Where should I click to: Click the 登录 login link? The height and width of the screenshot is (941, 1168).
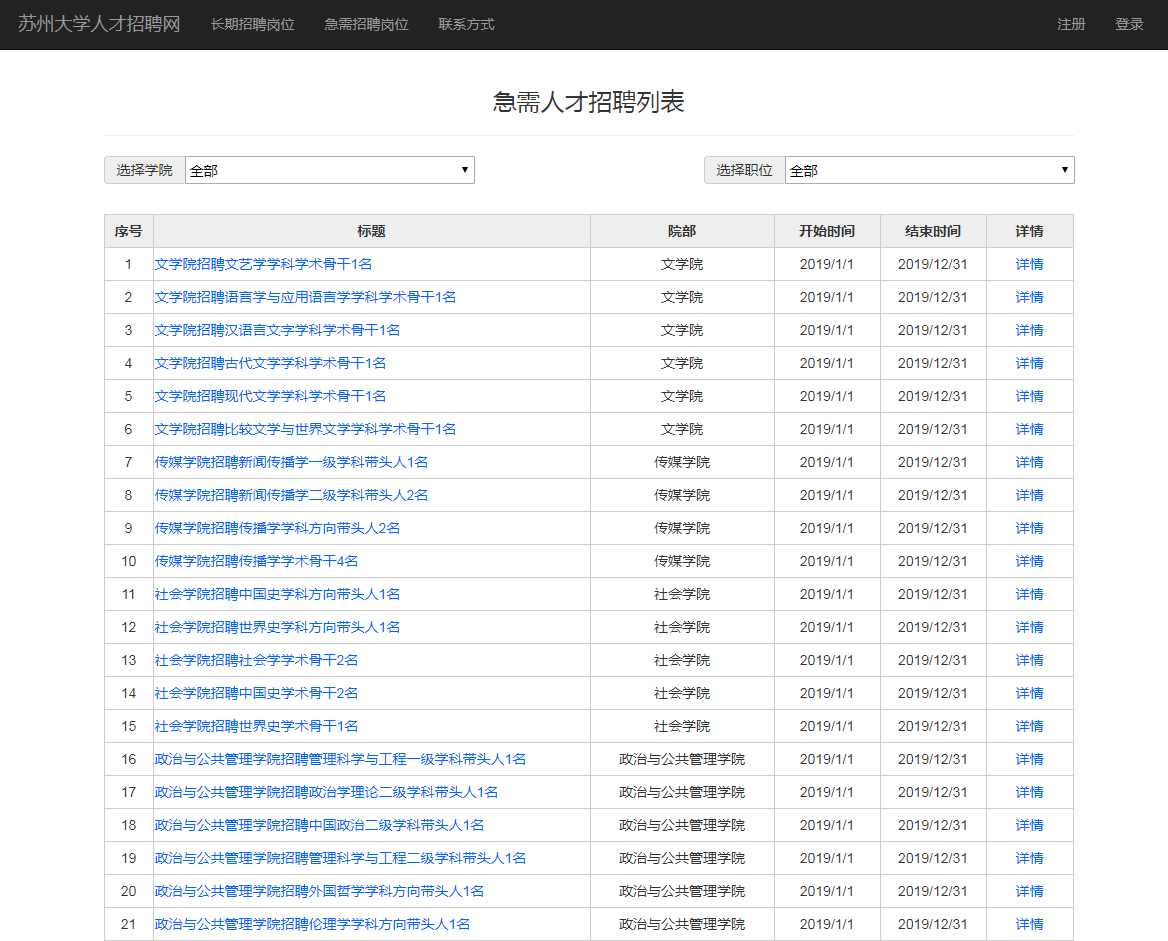1129,24
